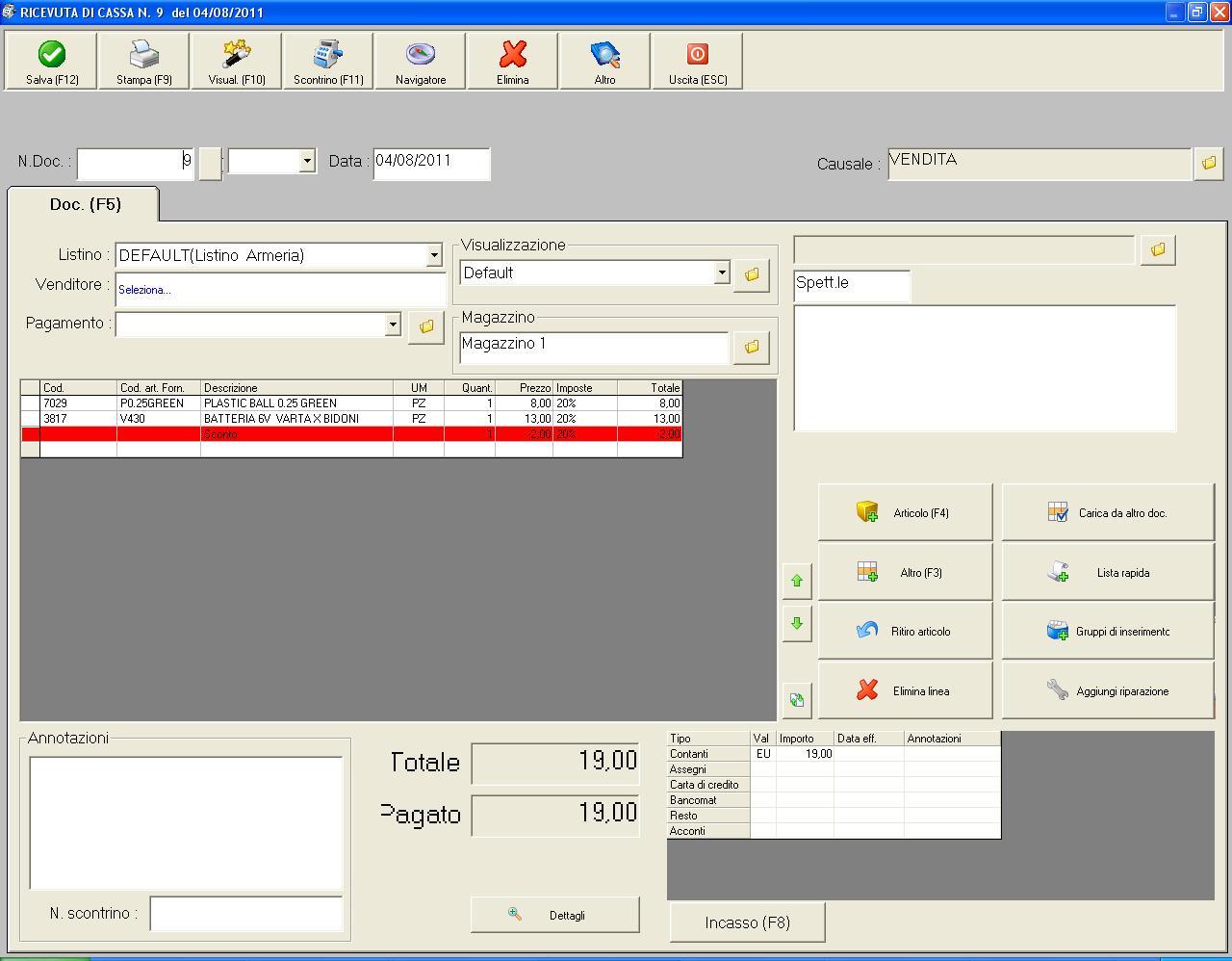Screen dimensions: 1232x961
Task: Click the Resto payment row
Action: click(834, 816)
